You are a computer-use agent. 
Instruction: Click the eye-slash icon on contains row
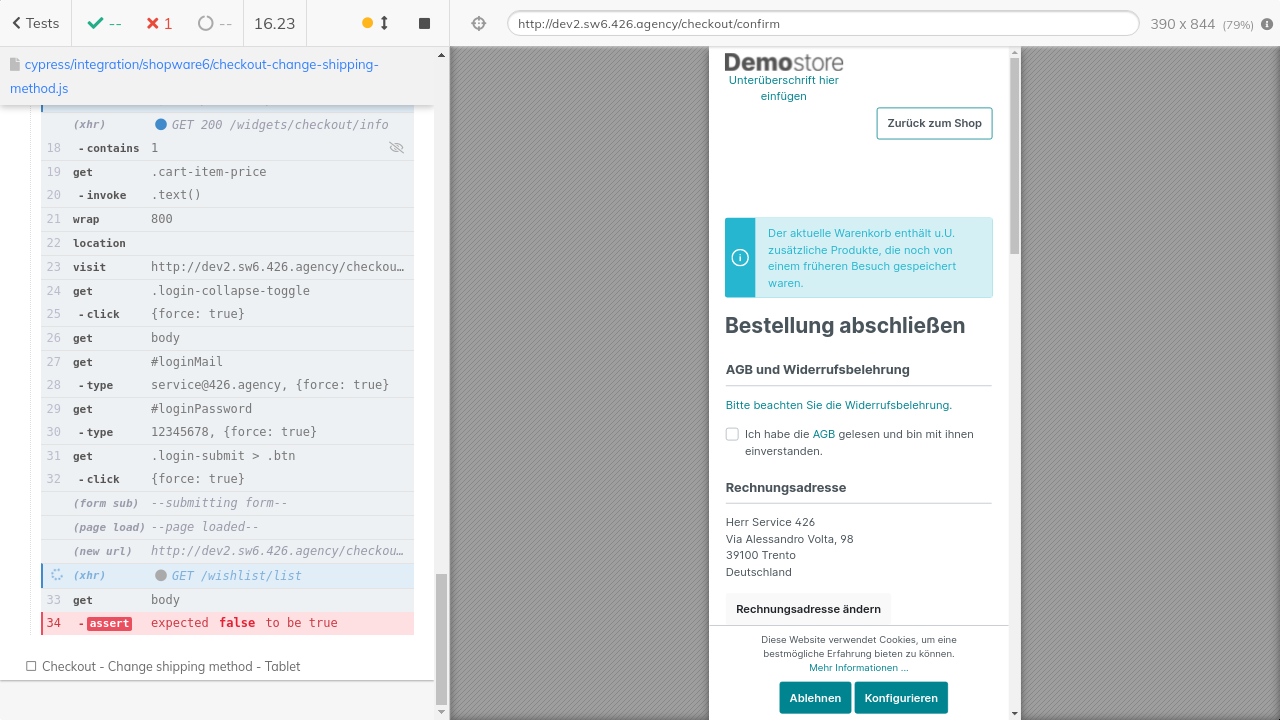396,148
